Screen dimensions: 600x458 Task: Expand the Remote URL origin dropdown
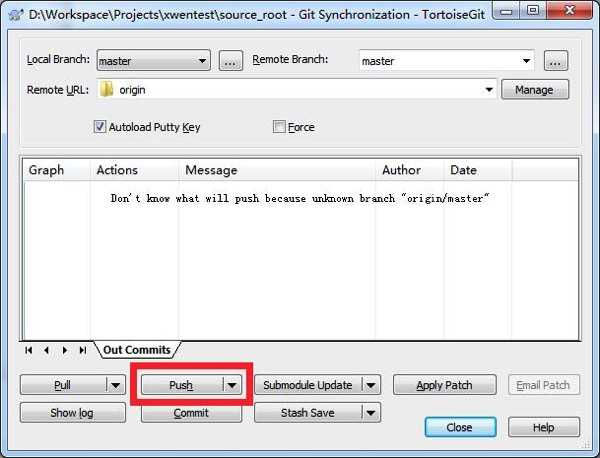click(489, 90)
